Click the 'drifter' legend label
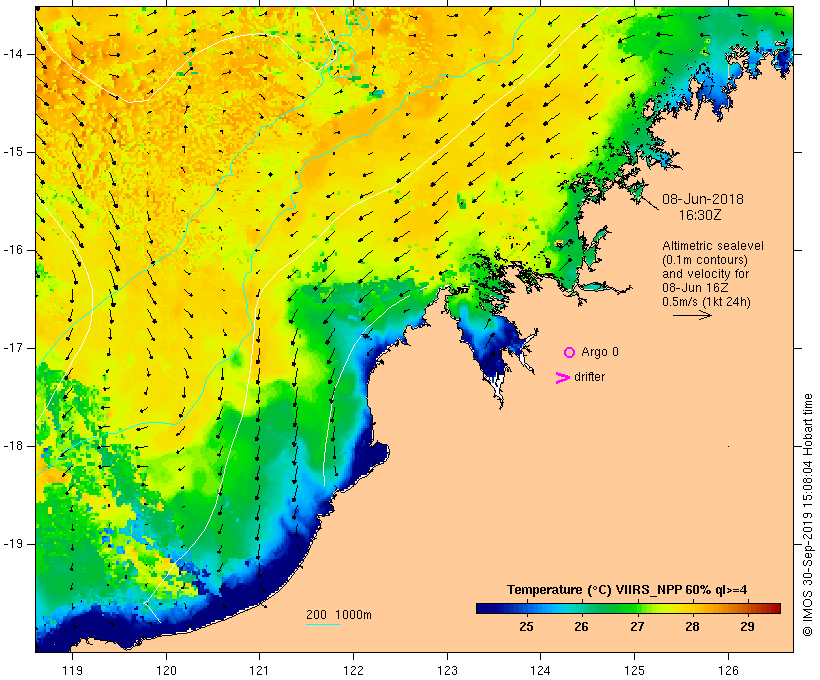The image size is (820, 680). coord(589,377)
